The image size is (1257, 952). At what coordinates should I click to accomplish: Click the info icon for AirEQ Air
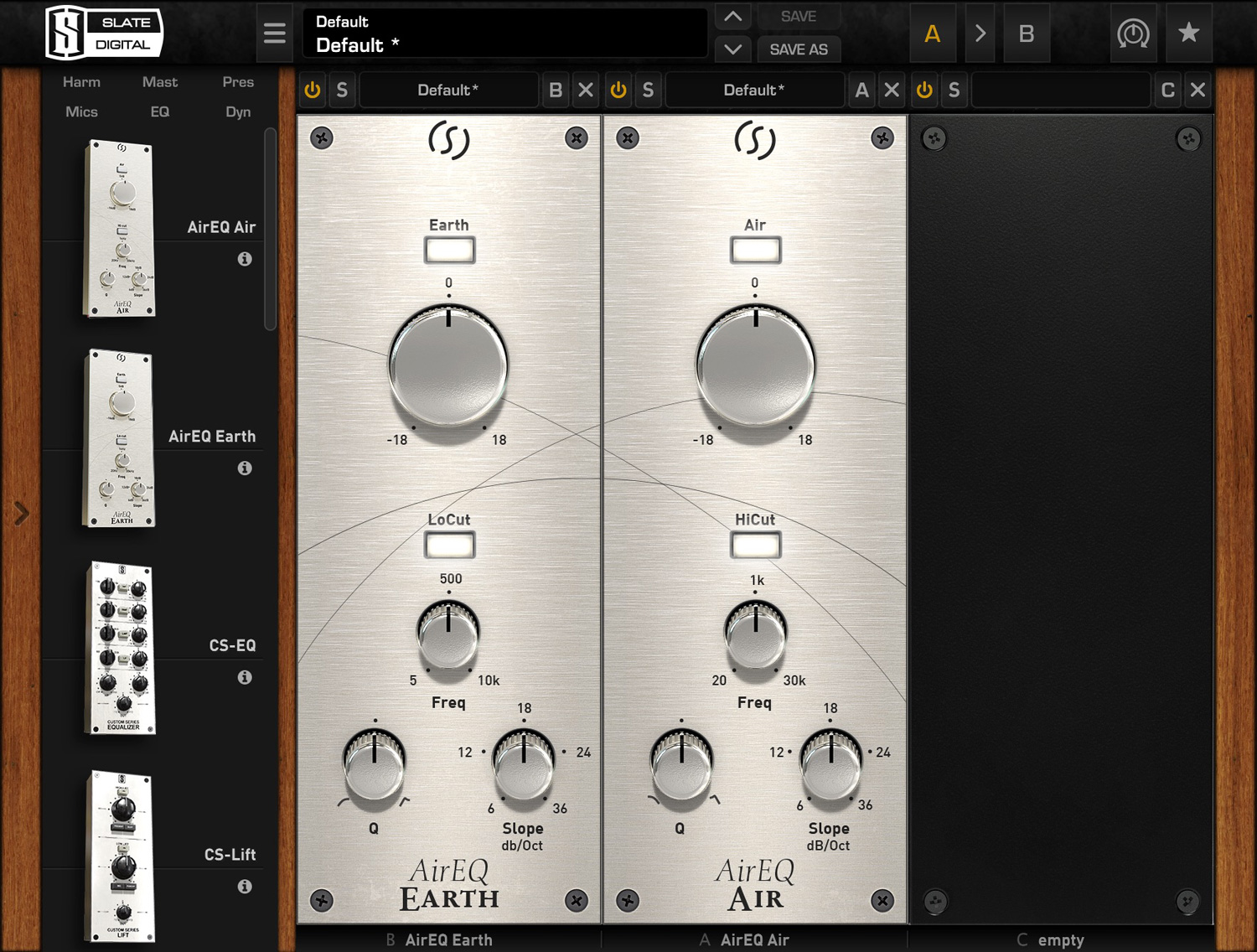tap(246, 260)
